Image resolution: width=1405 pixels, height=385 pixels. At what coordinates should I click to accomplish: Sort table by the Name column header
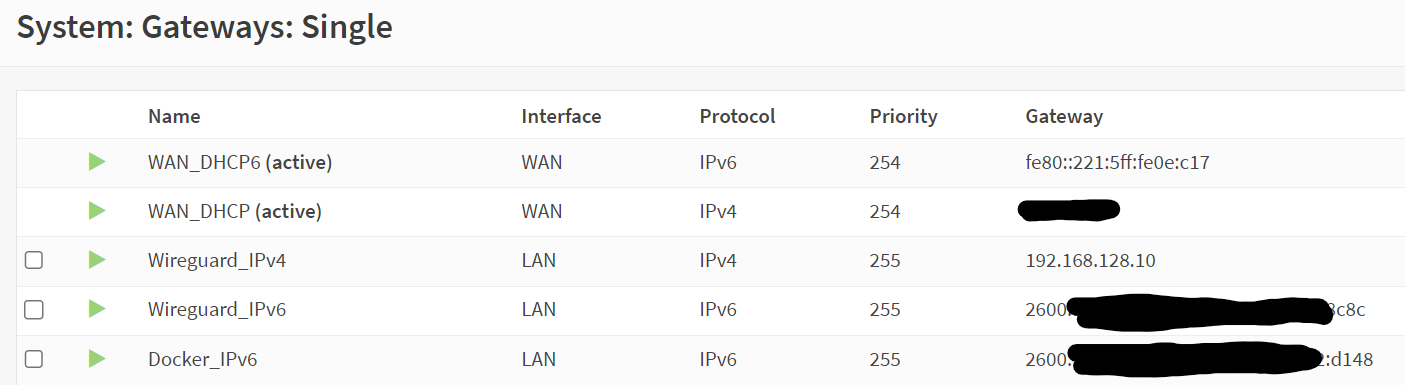coord(174,116)
